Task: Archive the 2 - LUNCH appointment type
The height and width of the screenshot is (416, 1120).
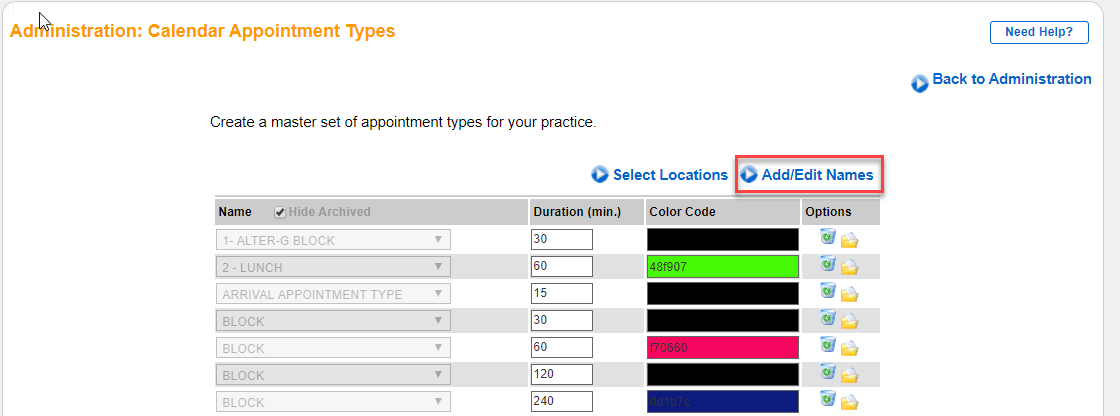Action: [x=850, y=267]
